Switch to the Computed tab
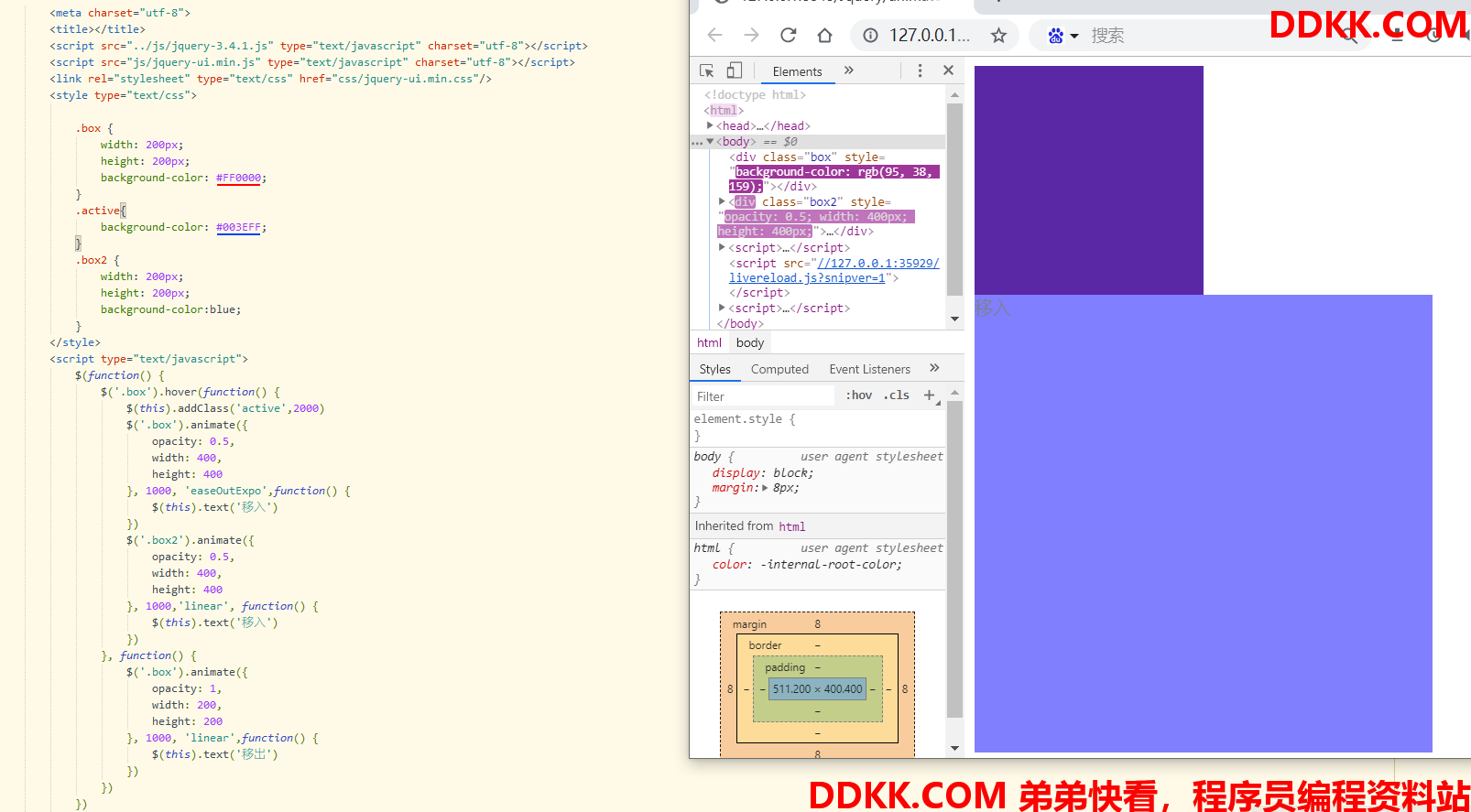Screen dimensions: 1471x812 click(779, 369)
